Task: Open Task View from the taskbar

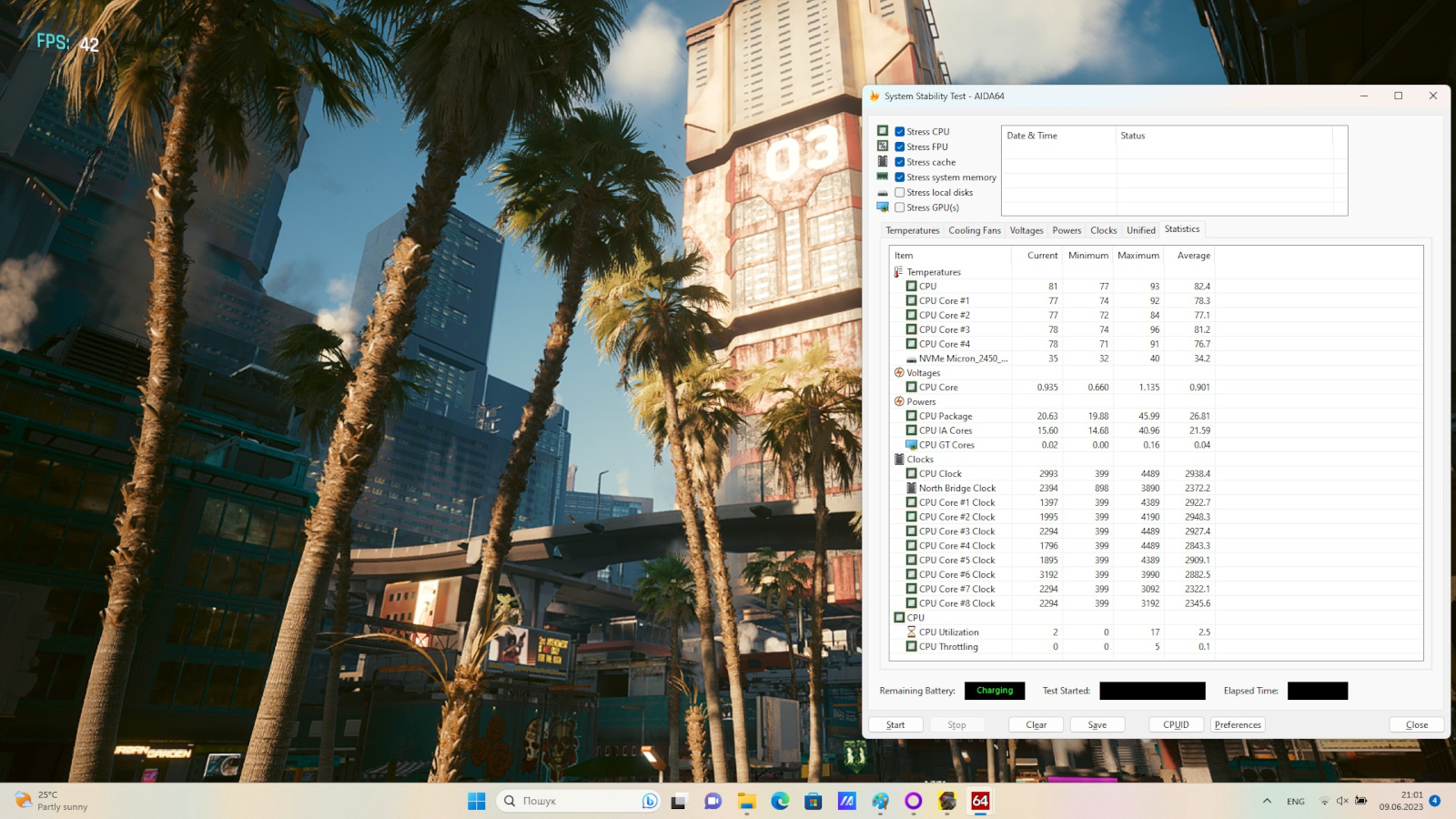Action: click(x=678, y=801)
